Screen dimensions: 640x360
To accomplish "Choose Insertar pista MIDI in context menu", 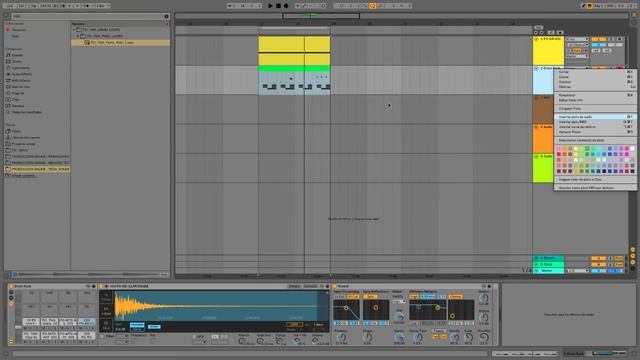I will [595, 122].
